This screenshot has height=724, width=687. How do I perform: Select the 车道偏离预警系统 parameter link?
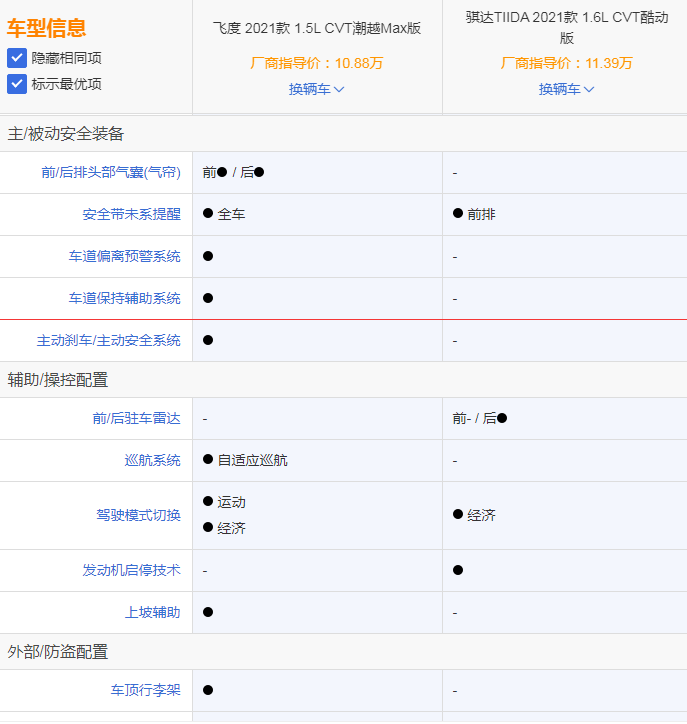(124, 256)
